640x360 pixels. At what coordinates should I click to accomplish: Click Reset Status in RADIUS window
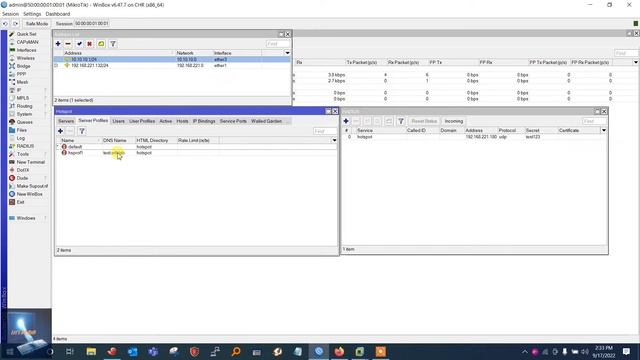coord(424,121)
